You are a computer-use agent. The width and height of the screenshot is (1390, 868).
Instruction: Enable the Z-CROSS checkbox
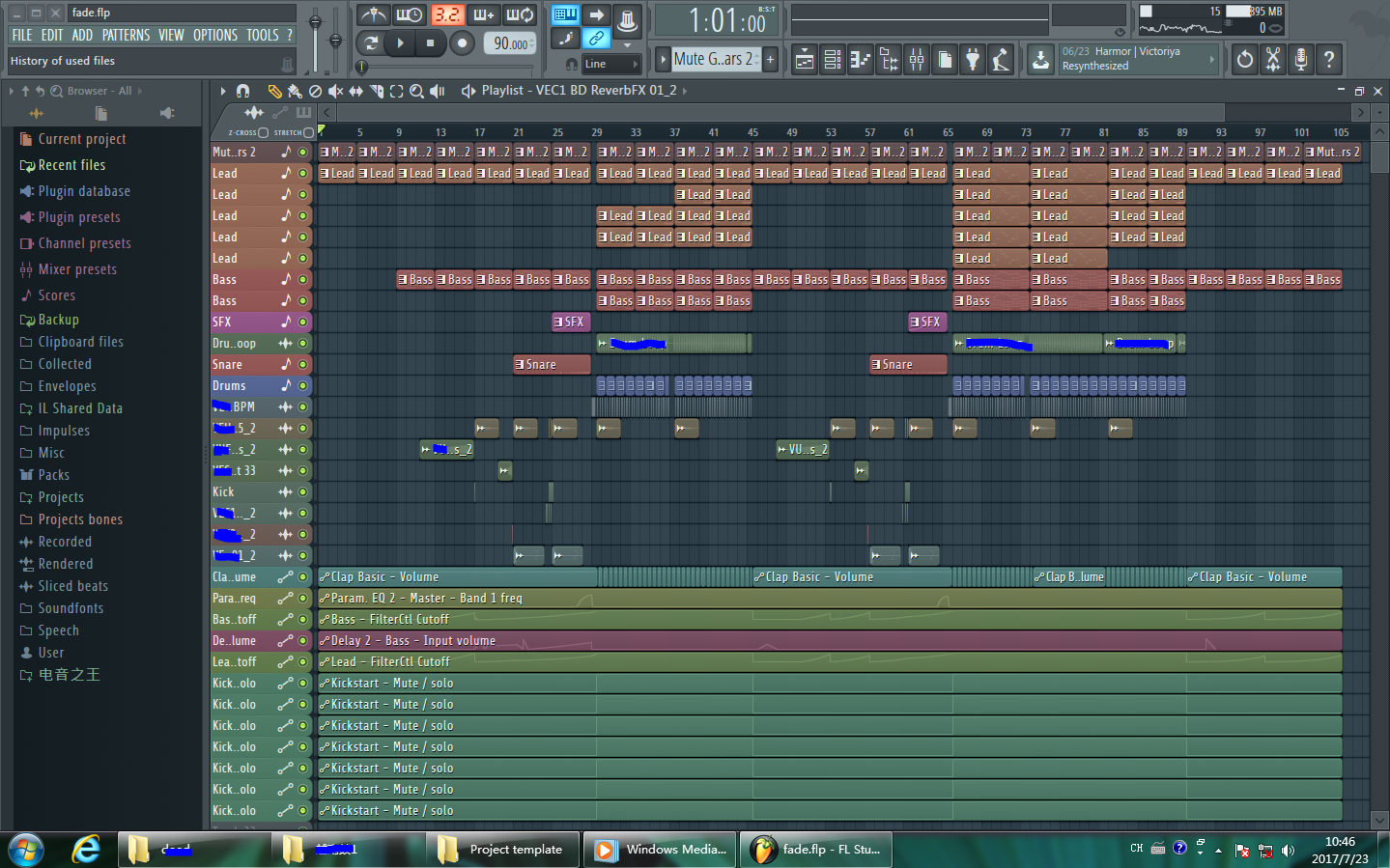[263, 132]
